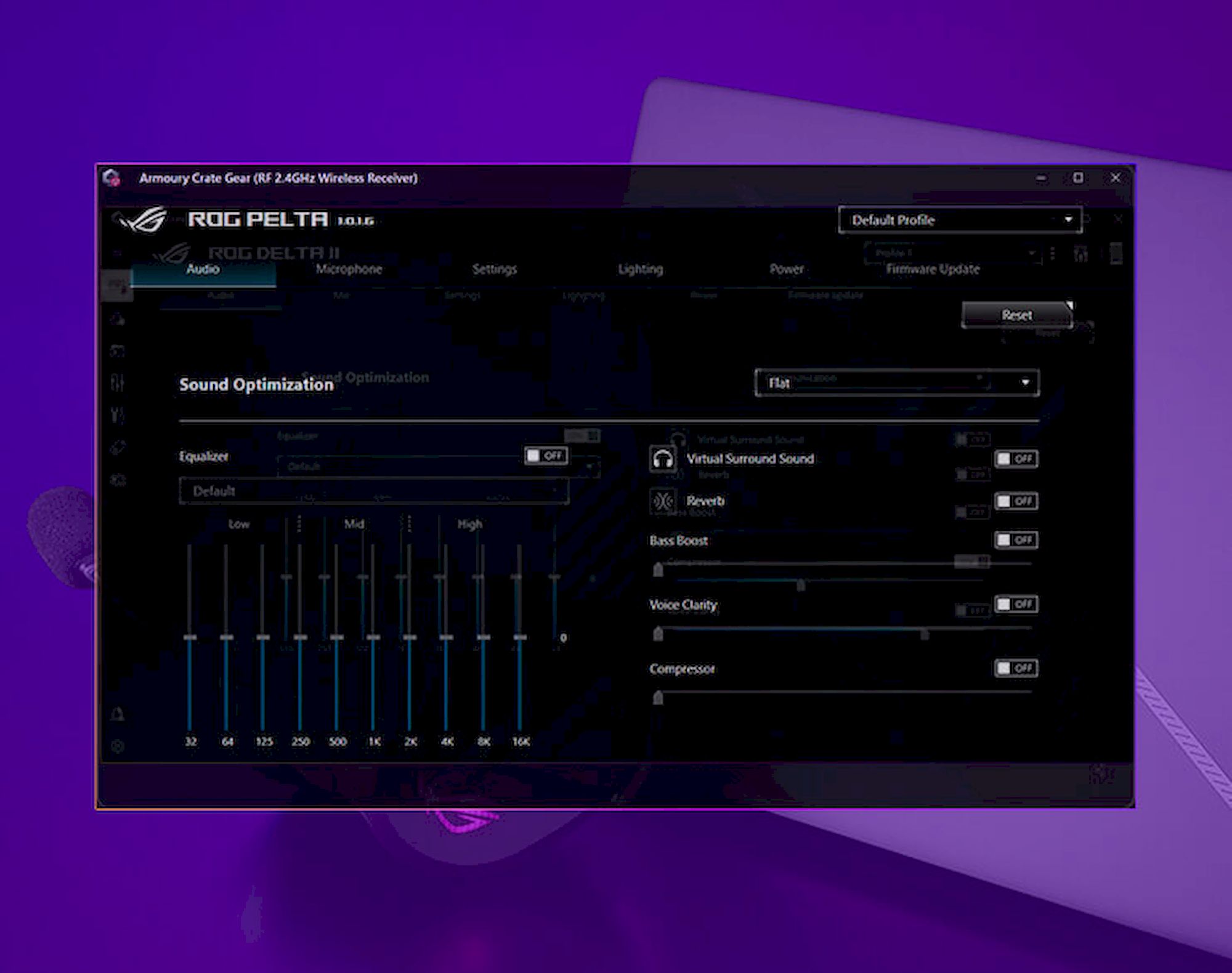
Task: Click the Virtual Surround Sound headphone icon
Action: 663,459
